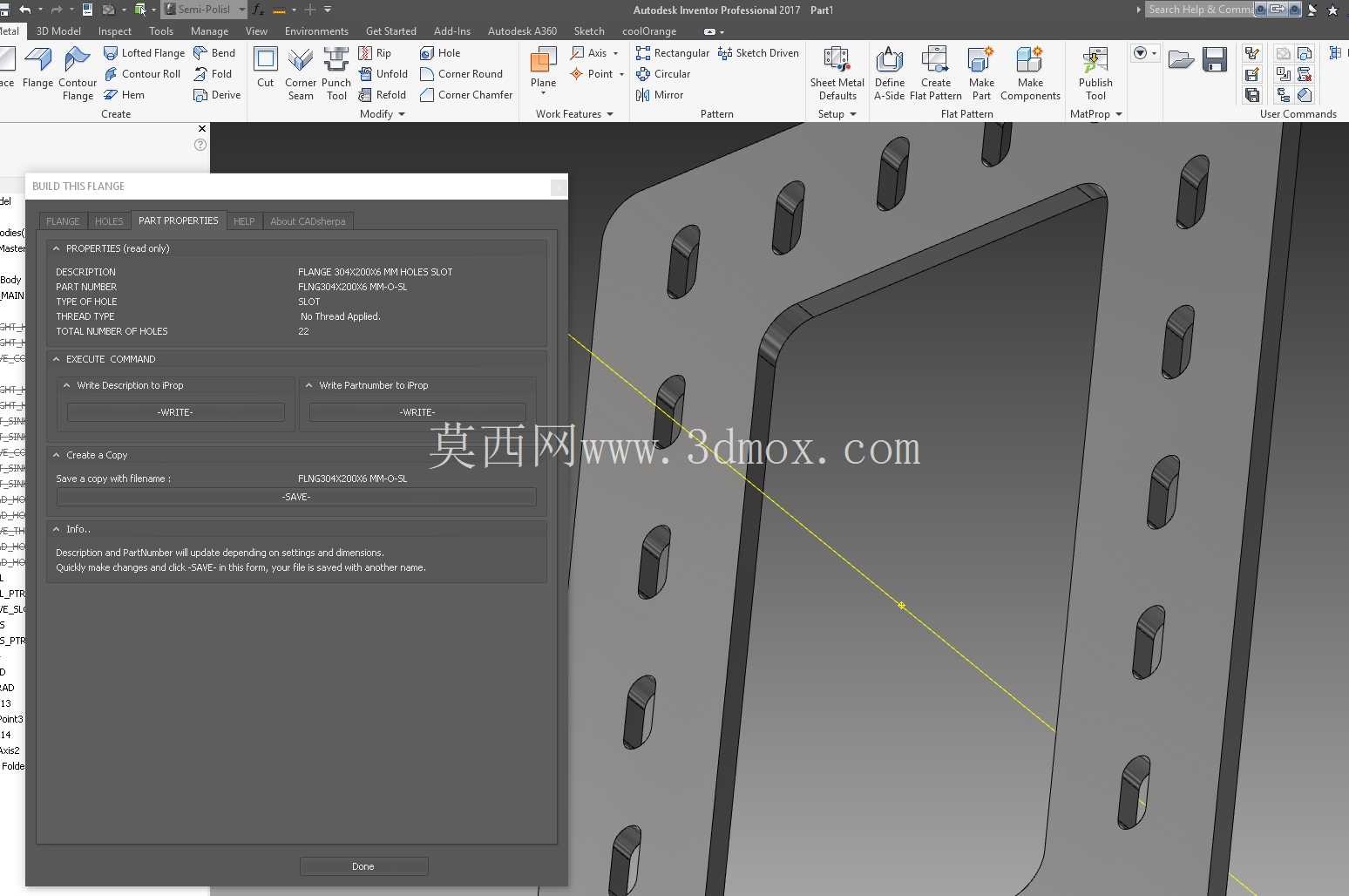Select the Rip tool

pyautogui.click(x=375, y=53)
